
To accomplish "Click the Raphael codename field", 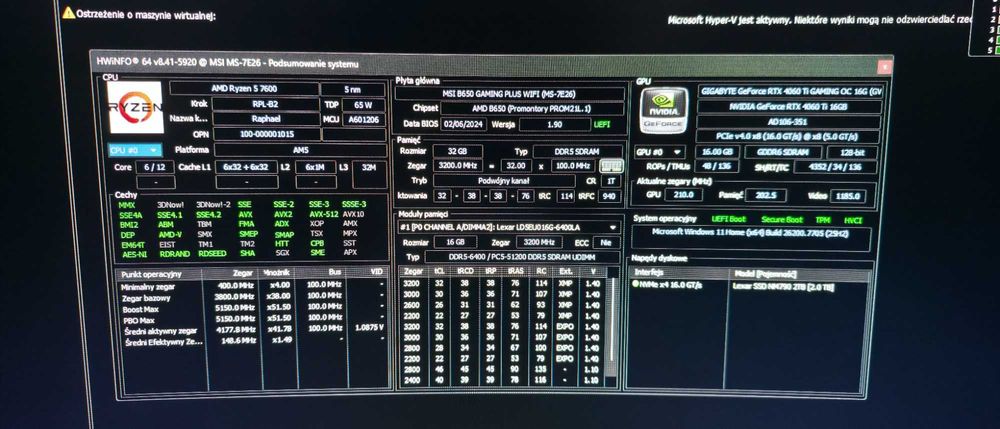I will 265,119.
